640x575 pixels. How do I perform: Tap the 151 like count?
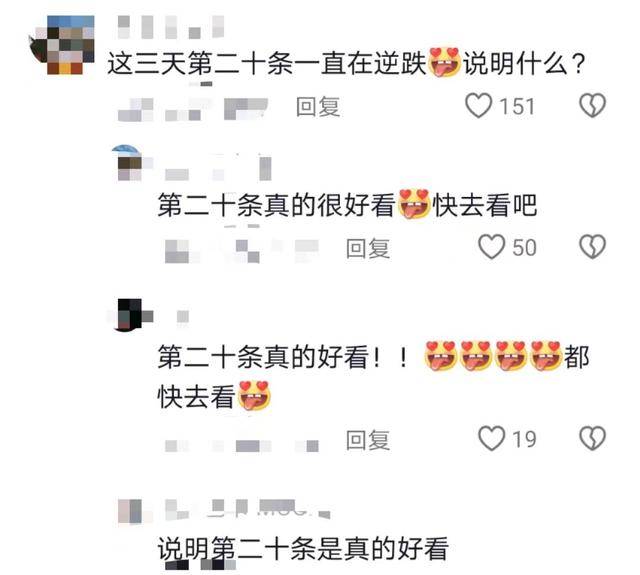(517, 107)
